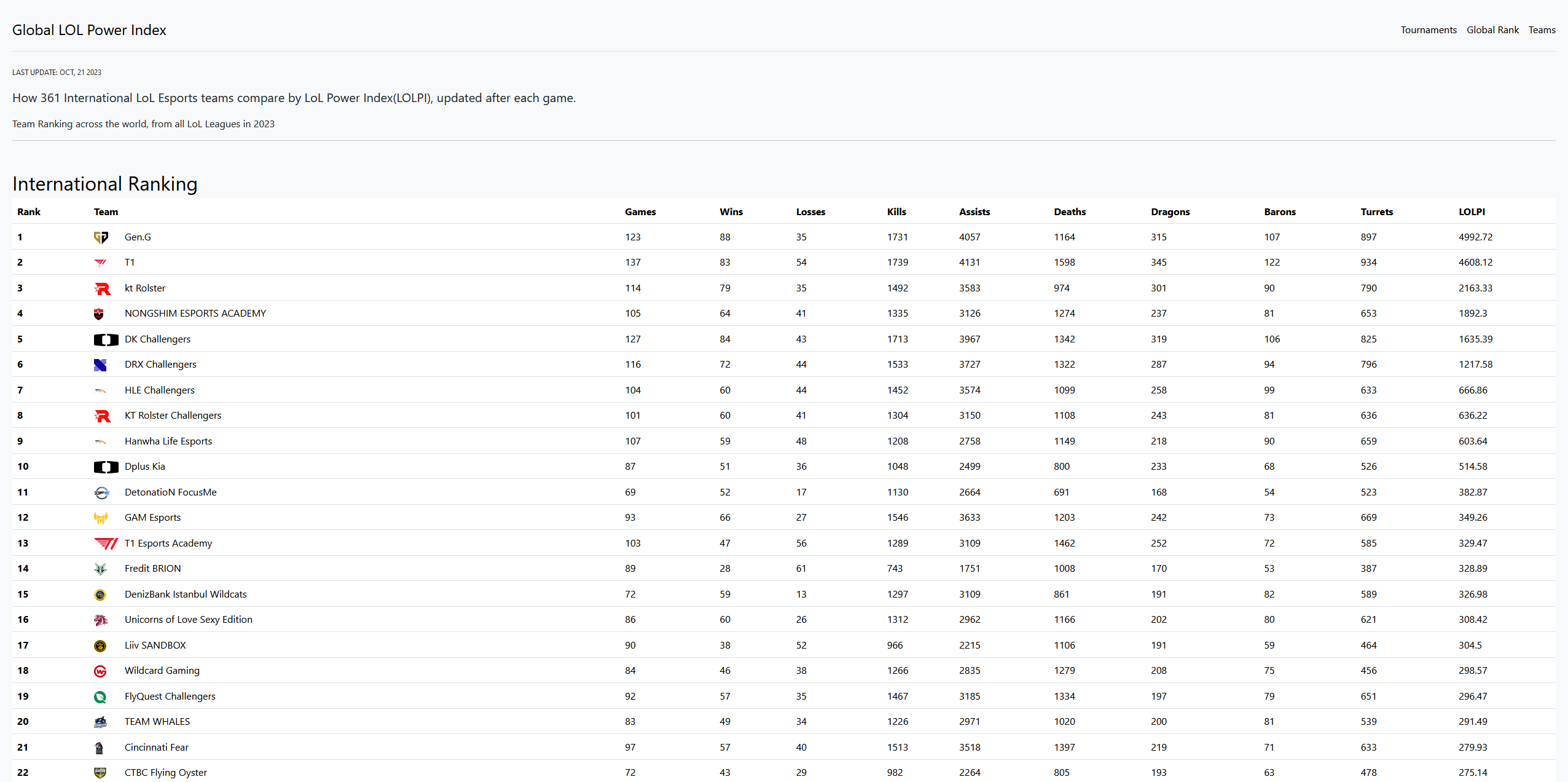Click the GAM Esports yellow logo
This screenshot has height=782, width=1568.
[x=101, y=518]
